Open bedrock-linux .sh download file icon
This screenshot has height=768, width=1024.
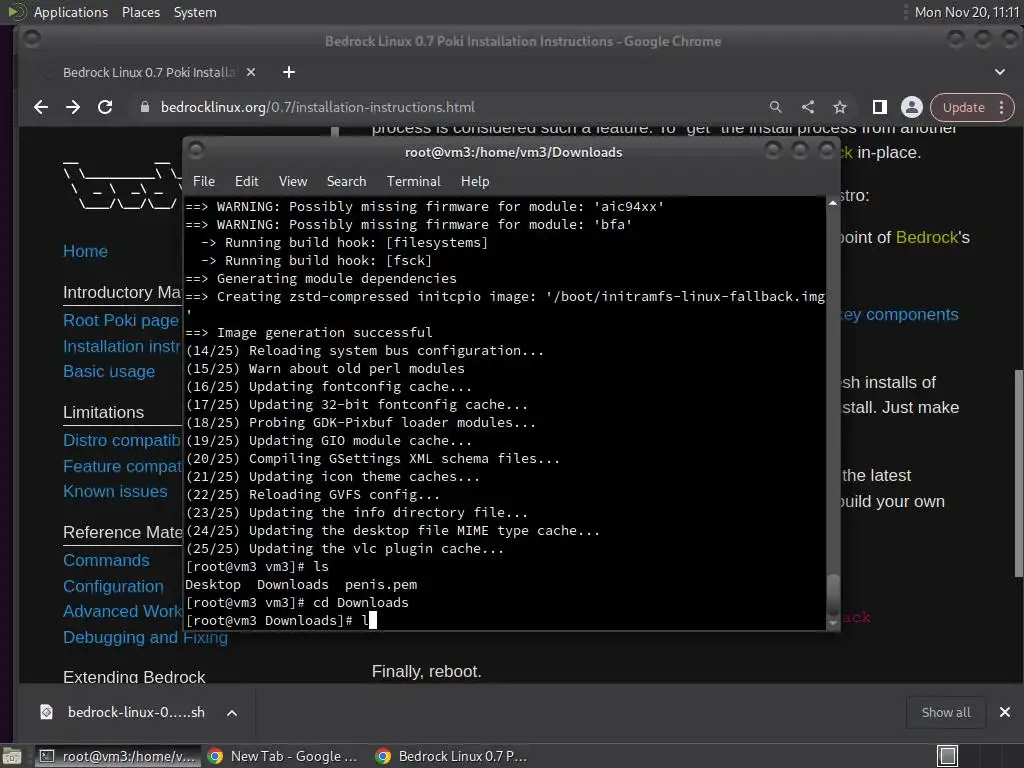[x=46, y=712]
